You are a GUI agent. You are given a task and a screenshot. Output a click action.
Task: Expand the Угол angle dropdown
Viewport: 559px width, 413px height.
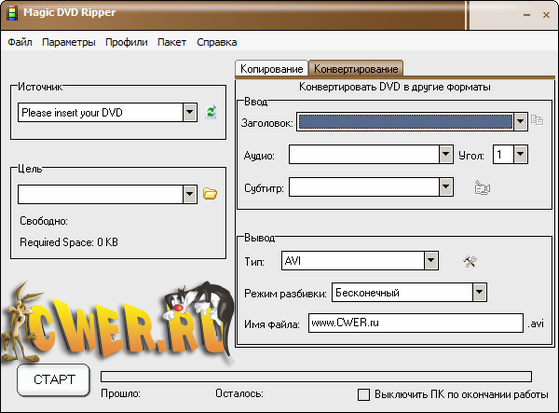pos(520,154)
